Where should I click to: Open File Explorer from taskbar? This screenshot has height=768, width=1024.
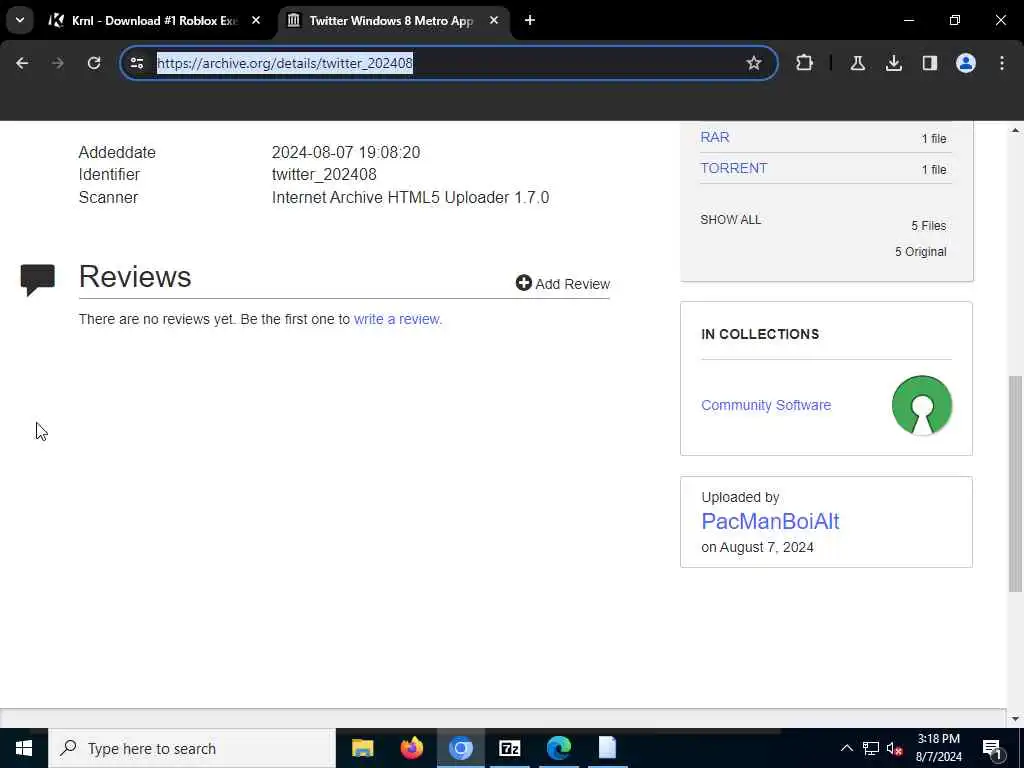tap(362, 748)
